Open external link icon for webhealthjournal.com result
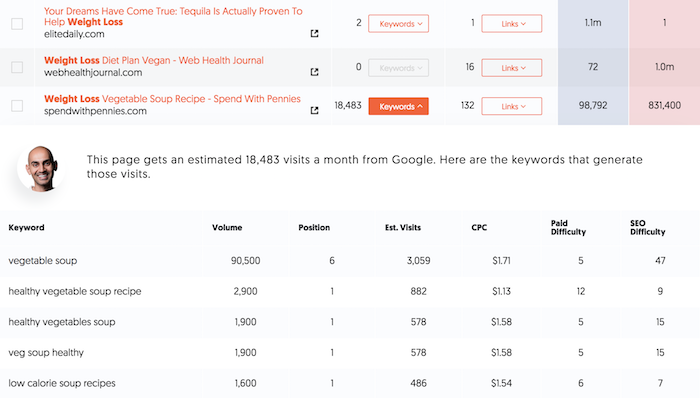The image size is (700, 398). click(314, 72)
